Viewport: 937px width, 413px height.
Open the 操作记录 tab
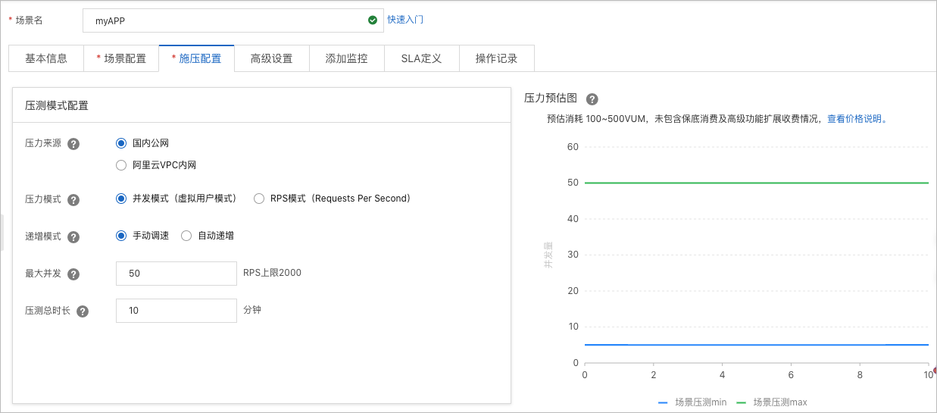click(497, 59)
